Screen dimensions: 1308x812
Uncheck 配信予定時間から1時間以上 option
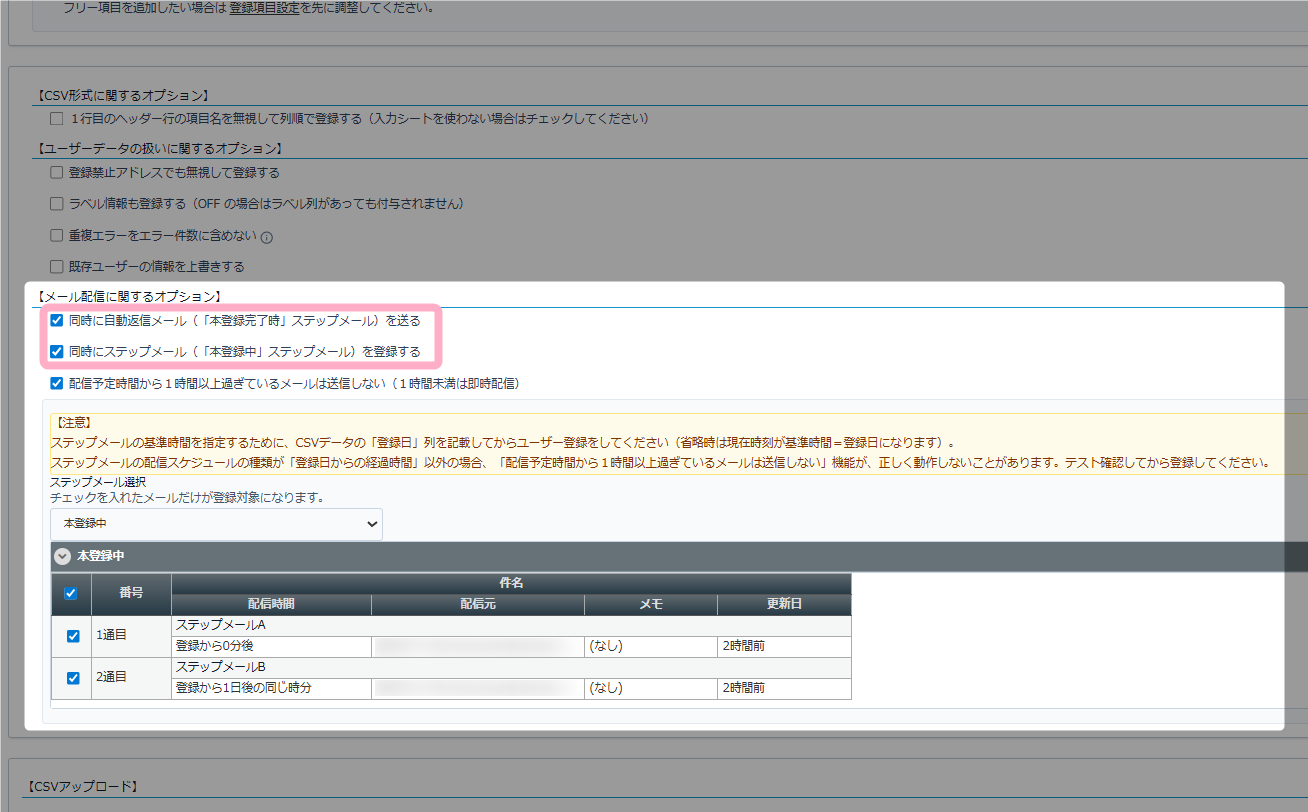(x=57, y=383)
